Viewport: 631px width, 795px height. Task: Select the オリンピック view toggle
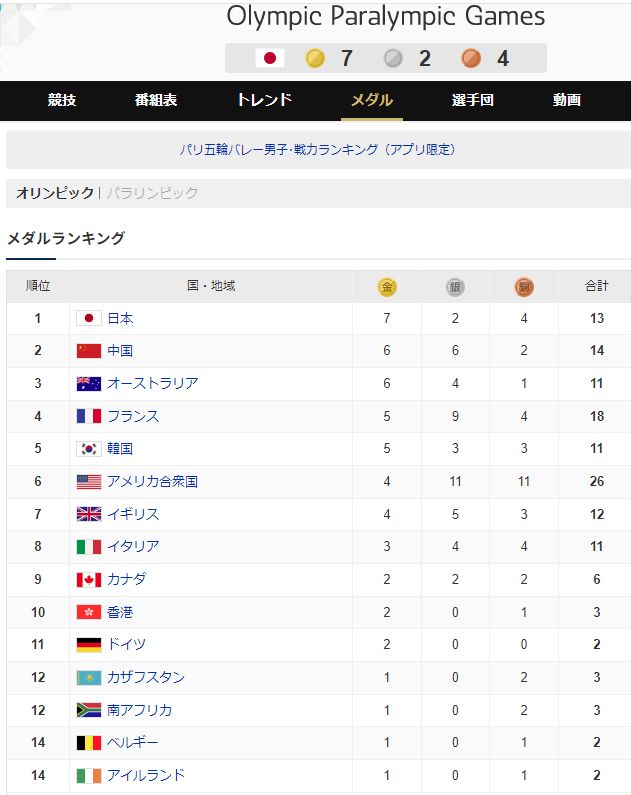[x=55, y=193]
